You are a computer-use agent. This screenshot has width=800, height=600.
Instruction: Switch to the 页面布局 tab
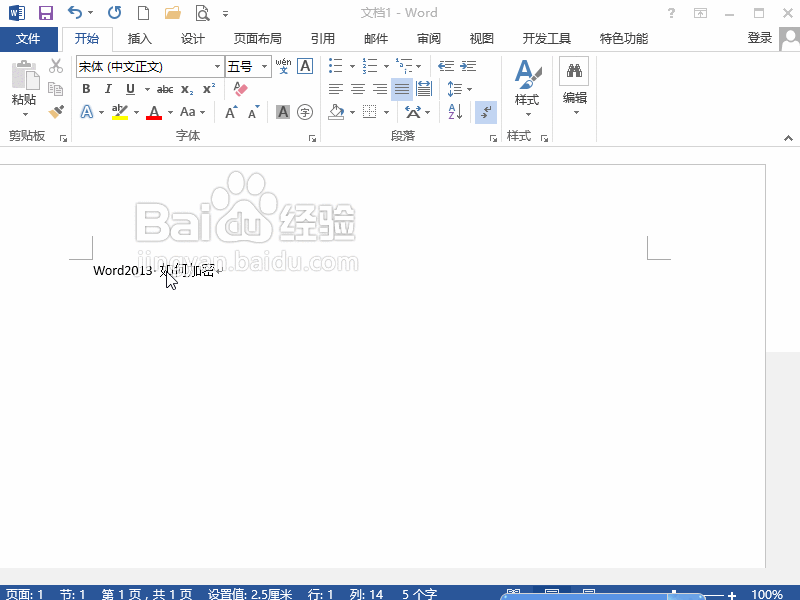point(258,39)
